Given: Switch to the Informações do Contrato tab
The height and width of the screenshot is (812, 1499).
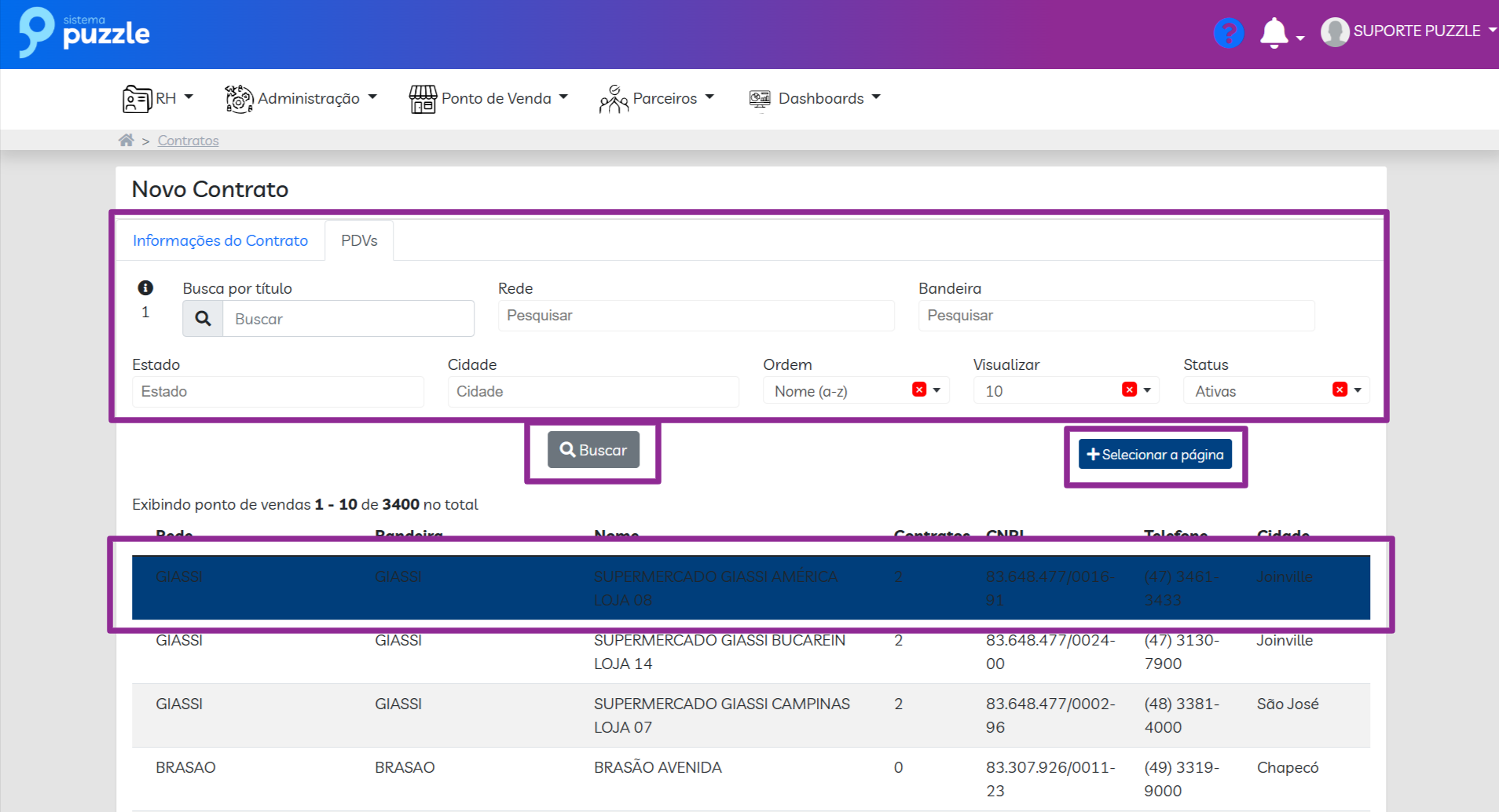Looking at the screenshot, I should point(220,241).
